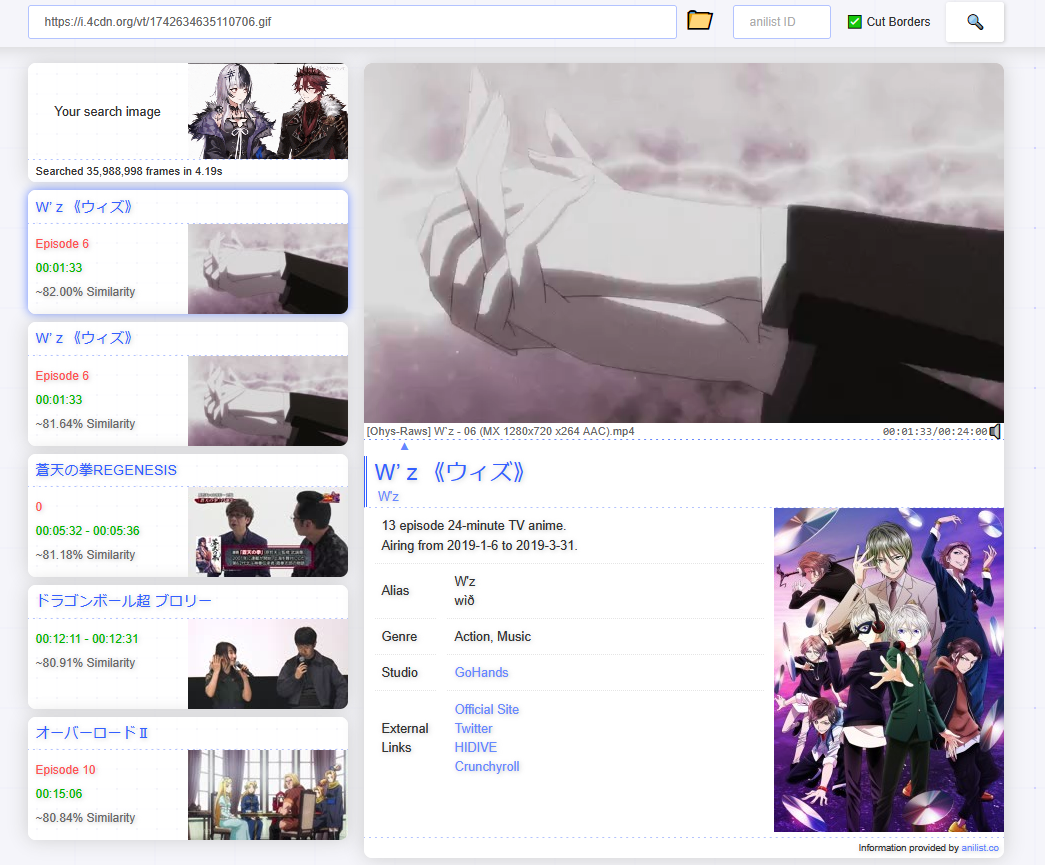
Task: Click the 'Searched 35,988,998 frames' status text
Action: [129, 171]
